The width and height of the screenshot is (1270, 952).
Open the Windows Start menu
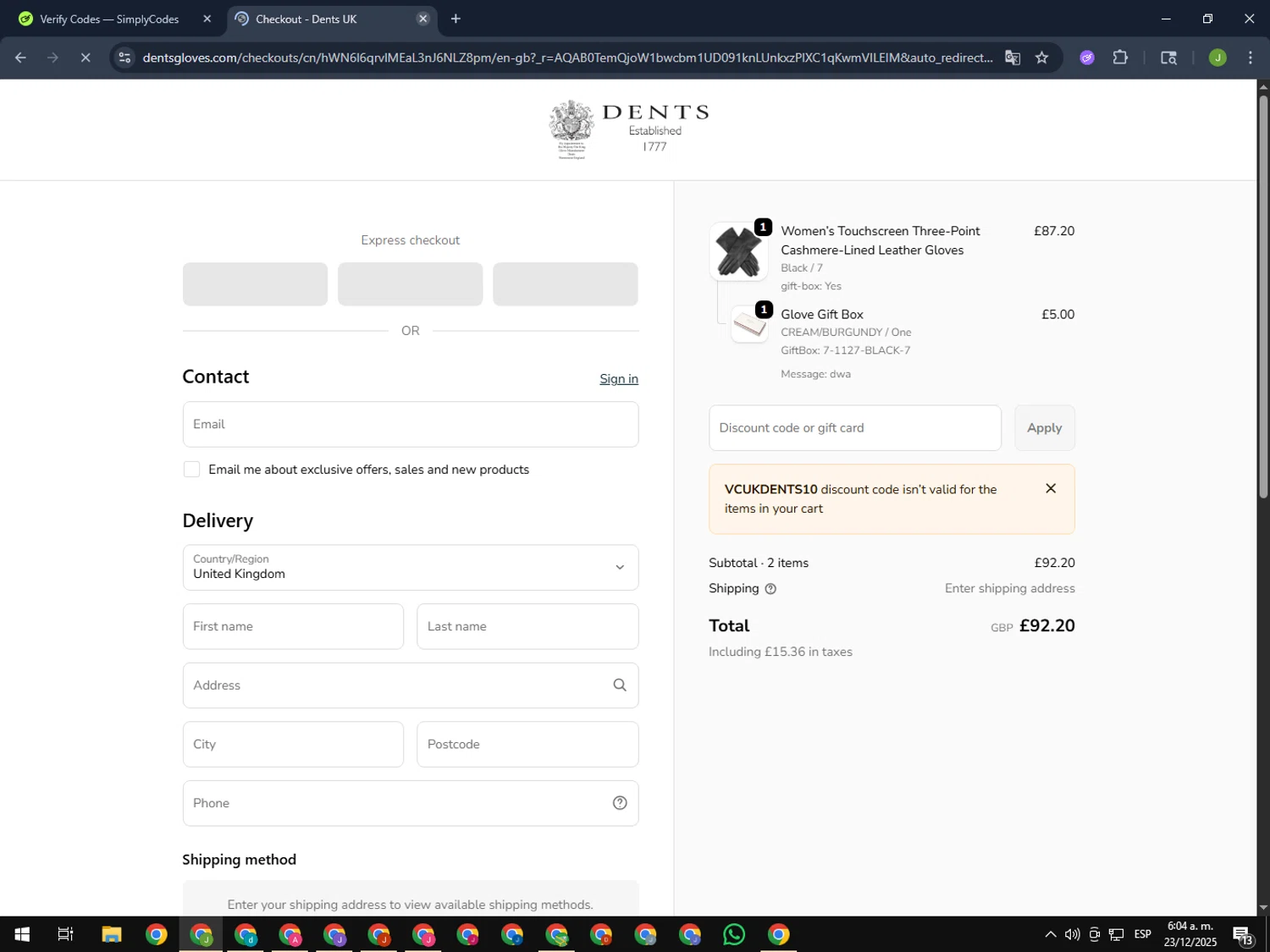coord(22,934)
